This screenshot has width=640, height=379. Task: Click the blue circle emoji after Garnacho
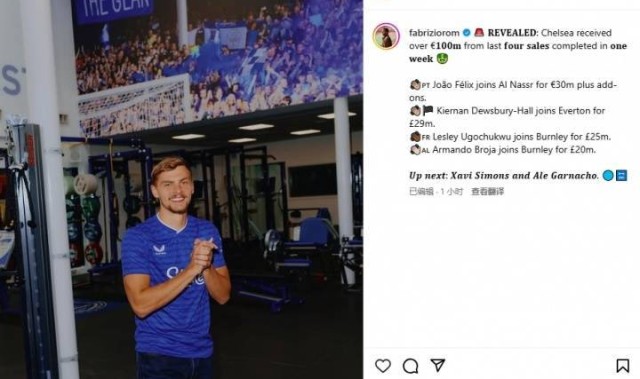pyautogui.click(x=608, y=175)
